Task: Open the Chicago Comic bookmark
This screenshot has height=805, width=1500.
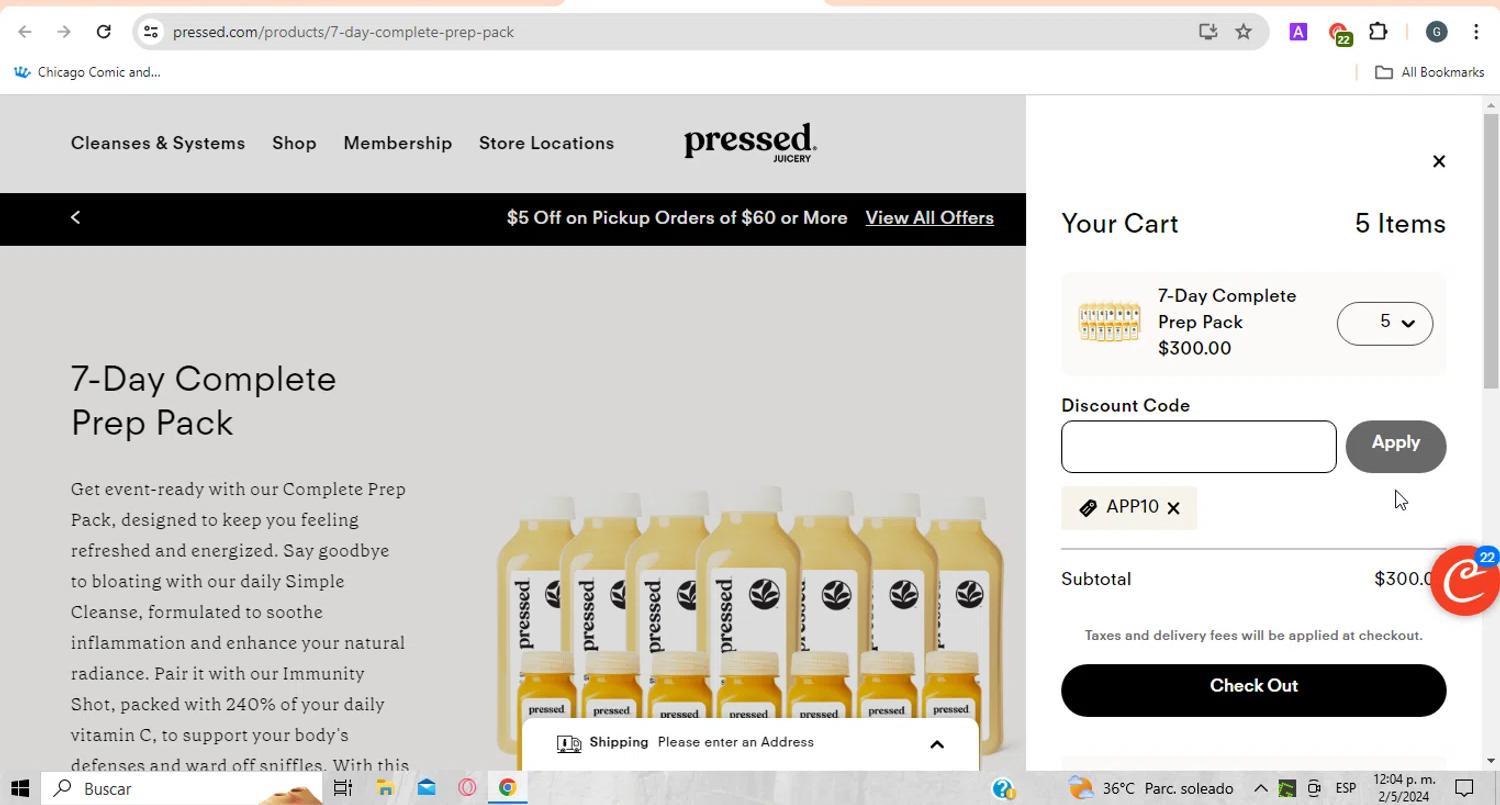Action: pyautogui.click(x=86, y=72)
